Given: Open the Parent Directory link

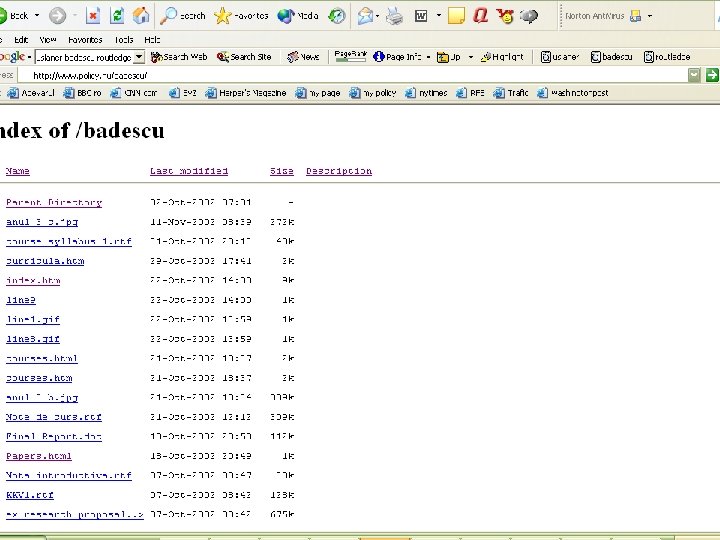Looking at the screenshot, I should coord(54,202).
